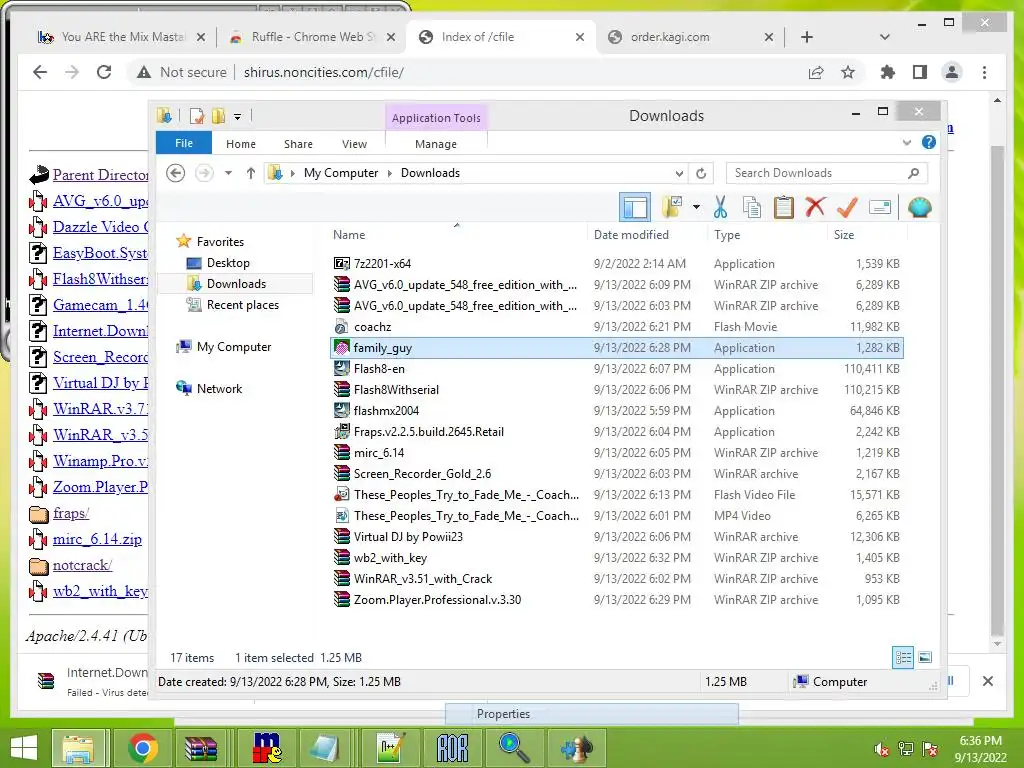1024x768 pixels.
Task: Open mirc_6.14.zip link on webpage
Action: tap(97, 539)
